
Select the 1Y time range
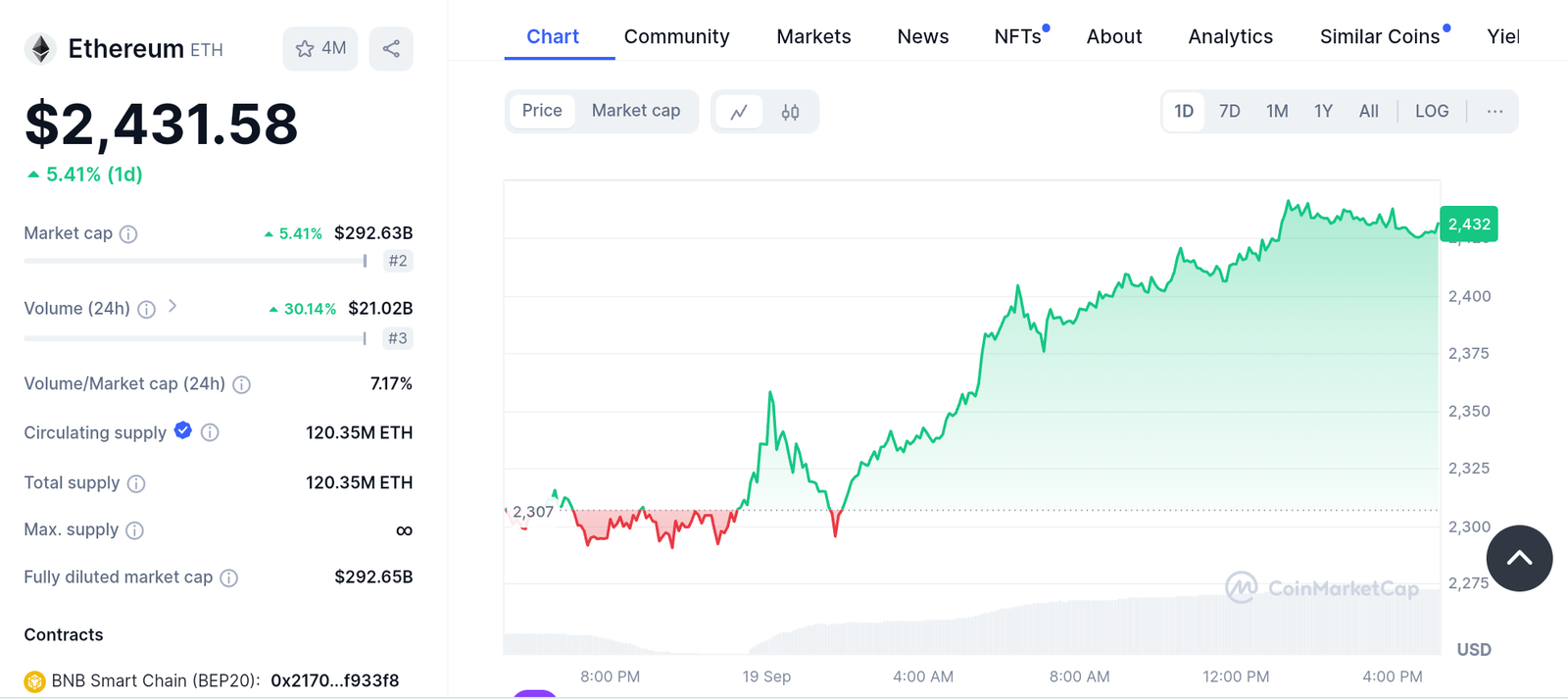[x=1323, y=112]
